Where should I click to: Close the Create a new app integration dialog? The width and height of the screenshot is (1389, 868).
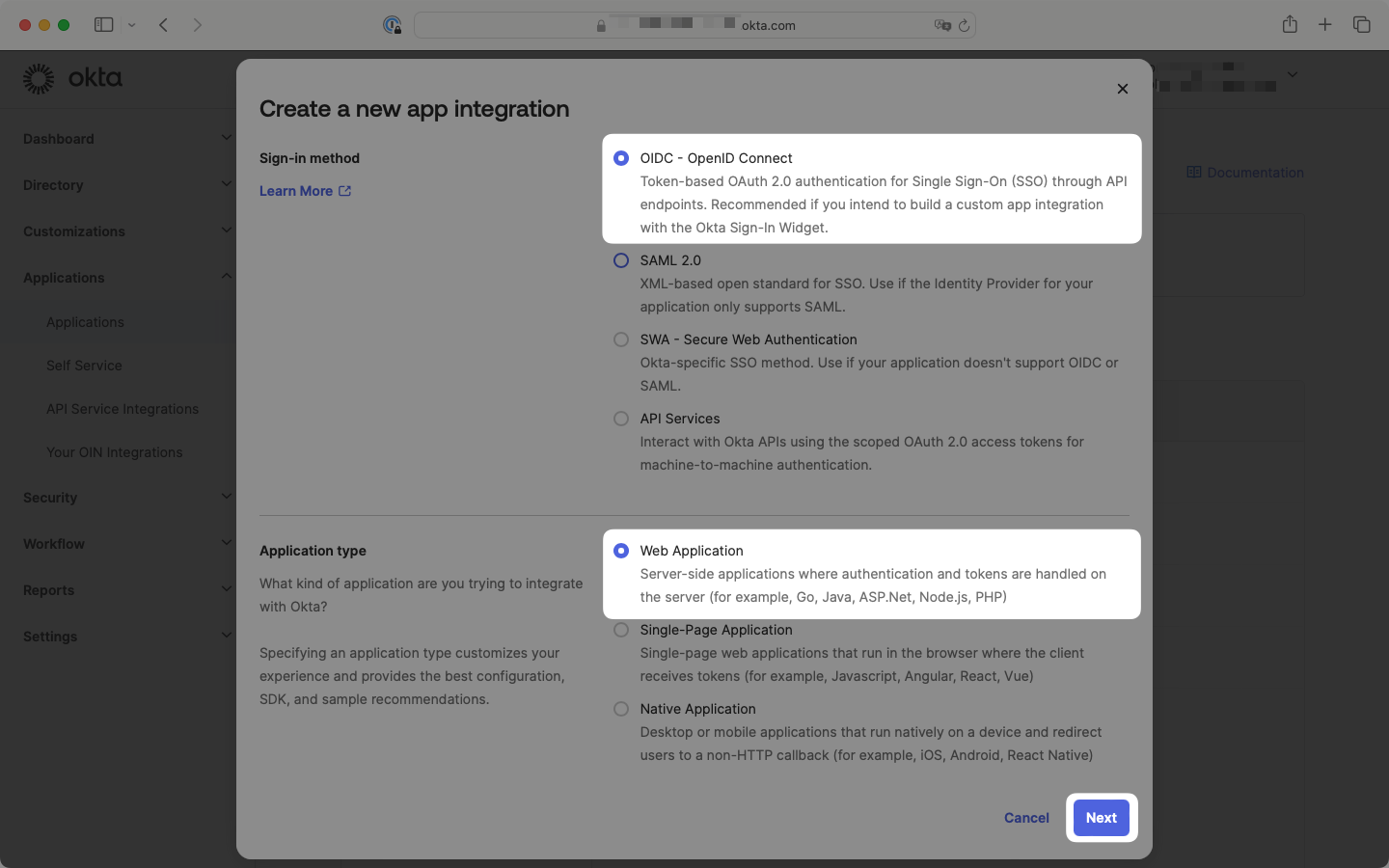(1123, 88)
